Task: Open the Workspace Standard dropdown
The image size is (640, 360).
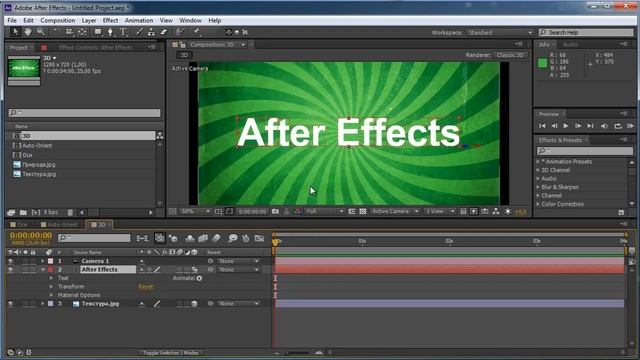Action: [x=500, y=32]
